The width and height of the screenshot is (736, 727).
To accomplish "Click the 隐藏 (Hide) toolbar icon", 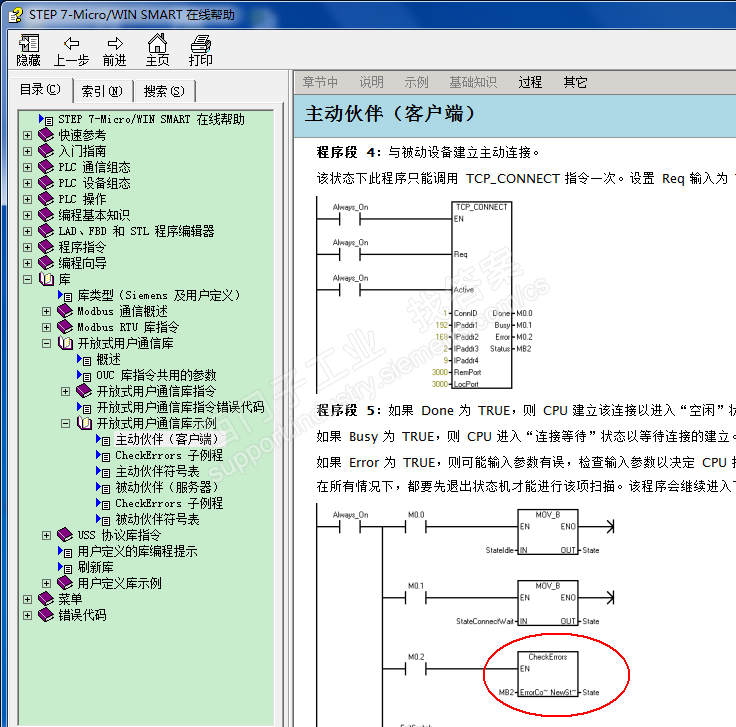I will click(29, 43).
